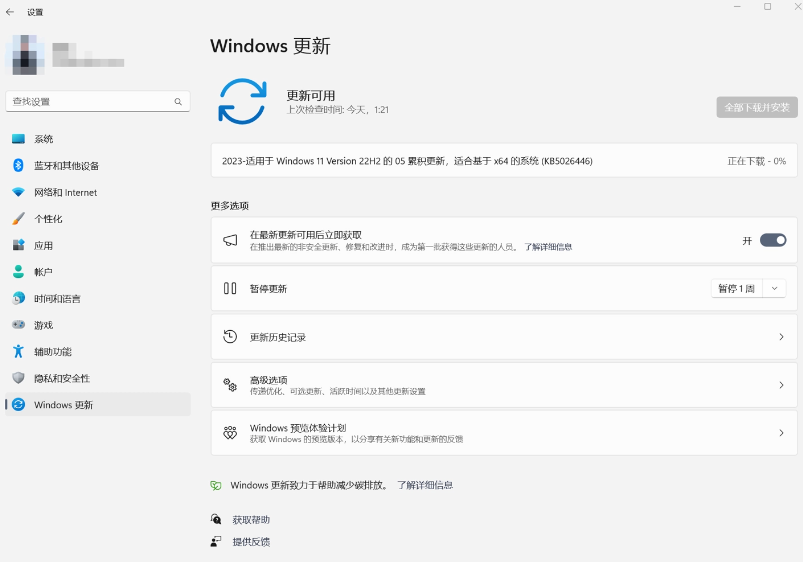This screenshot has width=803, height=569.
Task: Open 系统 settings label in sidebar
Action: tap(44, 139)
